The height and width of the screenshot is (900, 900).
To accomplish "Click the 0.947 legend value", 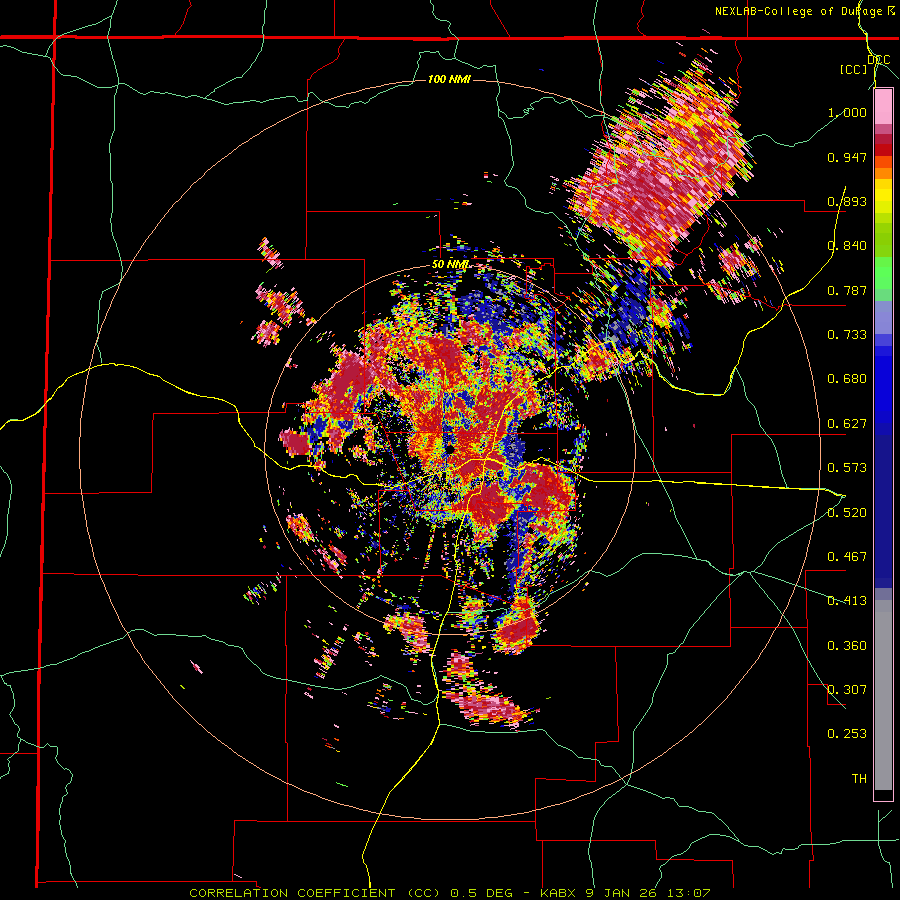I will 847,157.
